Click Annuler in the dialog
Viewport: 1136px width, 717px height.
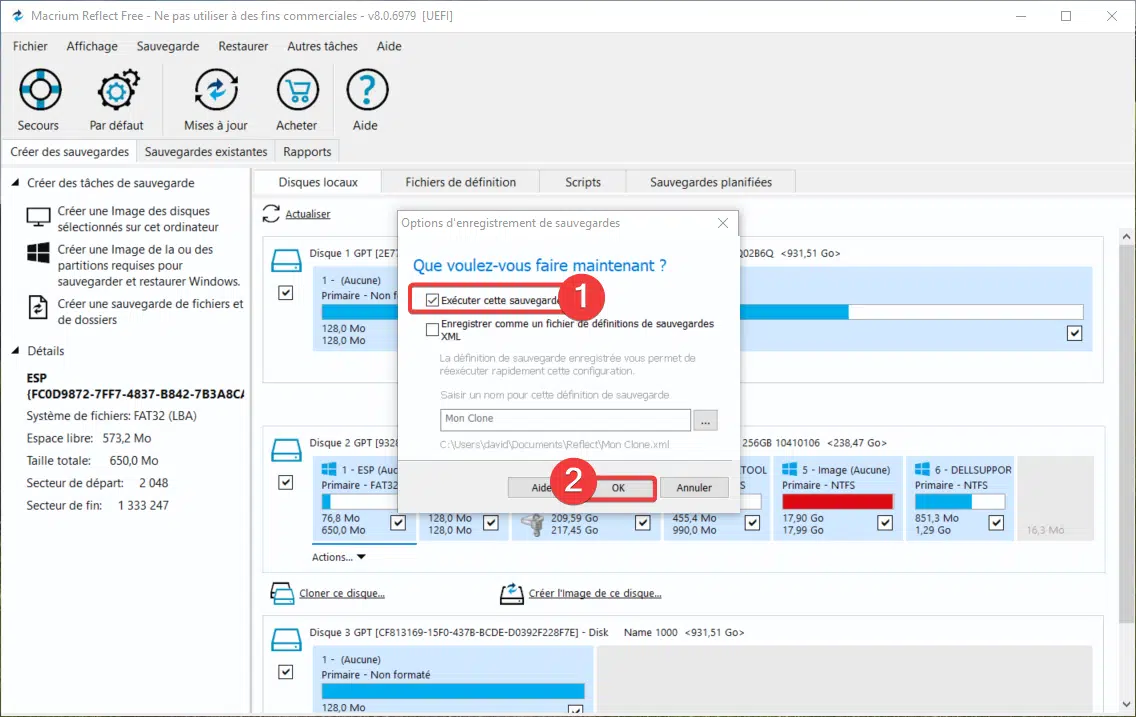pos(694,487)
